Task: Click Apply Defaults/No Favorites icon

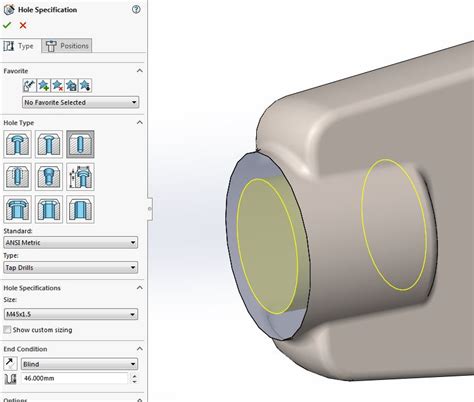Action: point(29,86)
